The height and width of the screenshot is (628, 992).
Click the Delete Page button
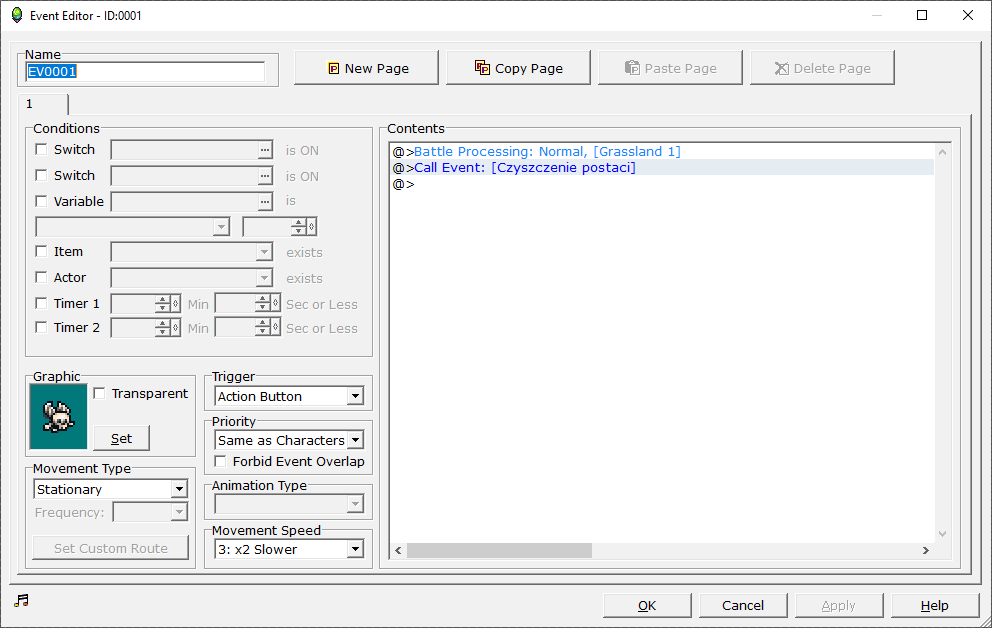(x=822, y=68)
